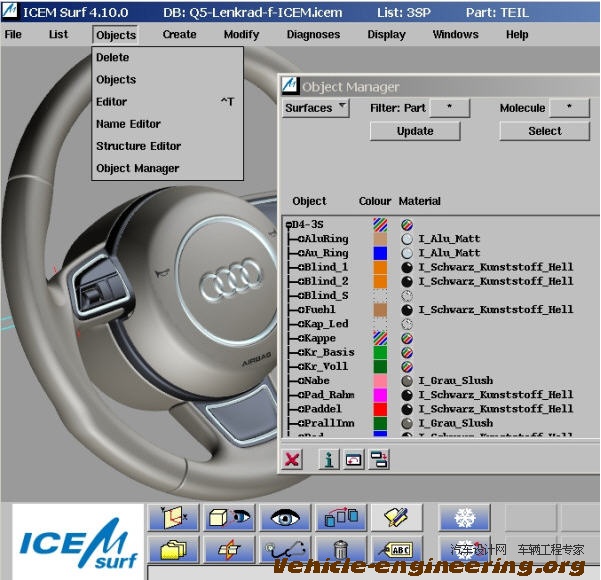601x580 pixels.
Task: Click the bottom-row snowflake with red arrow
Action: pos(465,549)
